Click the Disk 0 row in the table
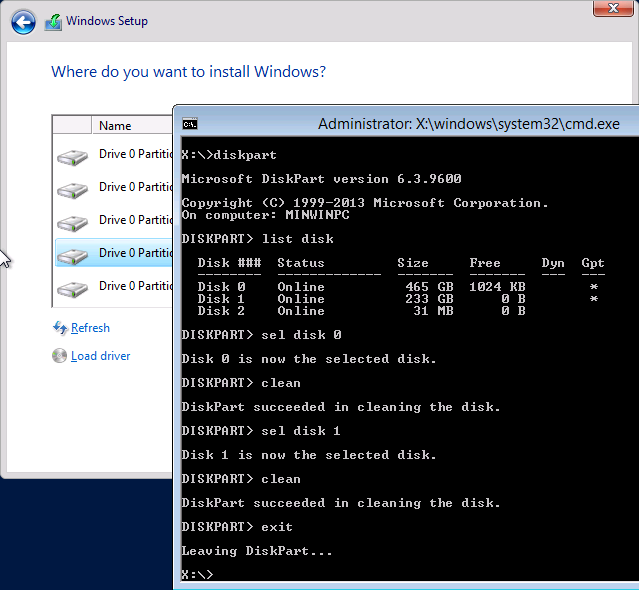639x590 pixels. pyautogui.click(x=398, y=287)
